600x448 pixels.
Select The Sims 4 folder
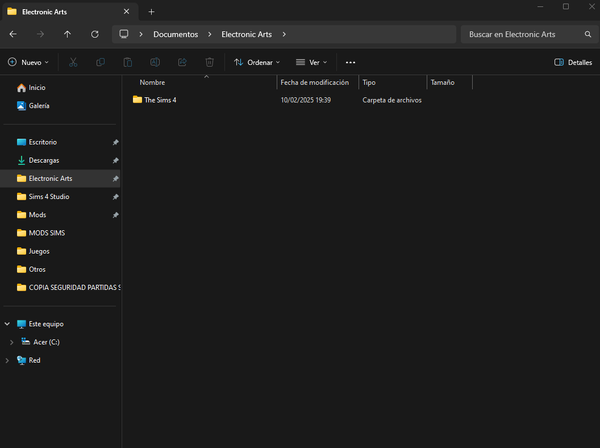tap(160, 100)
